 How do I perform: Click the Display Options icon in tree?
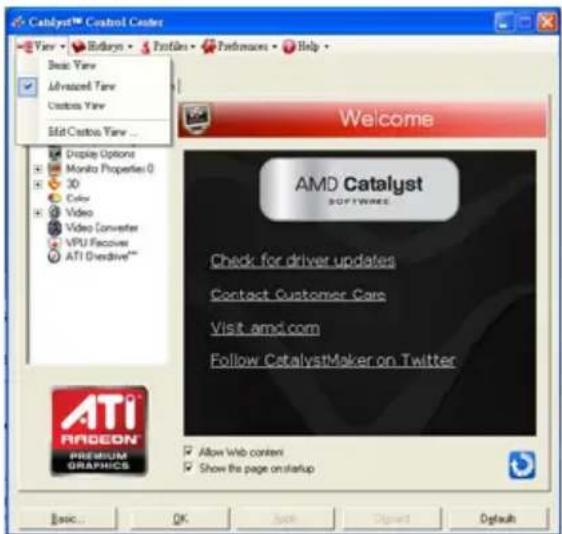click(55, 154)
